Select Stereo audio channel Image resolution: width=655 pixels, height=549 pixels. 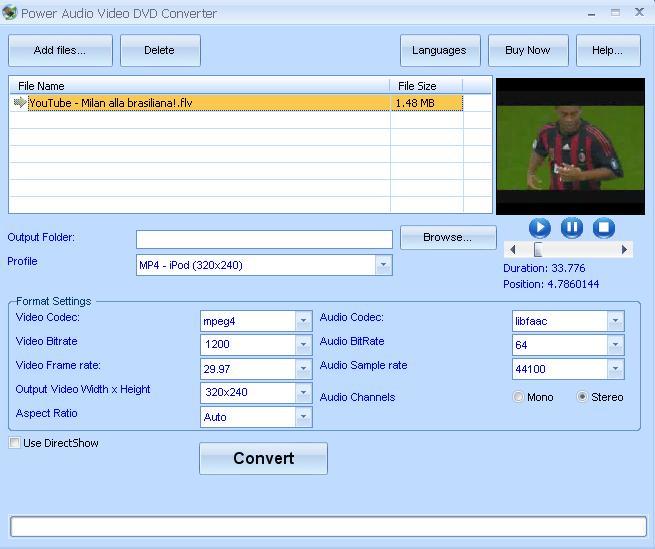click(582, 396)
